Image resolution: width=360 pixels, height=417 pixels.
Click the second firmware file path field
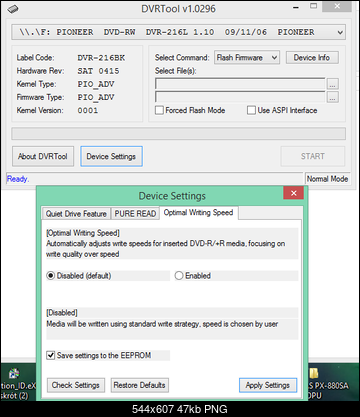240,97
